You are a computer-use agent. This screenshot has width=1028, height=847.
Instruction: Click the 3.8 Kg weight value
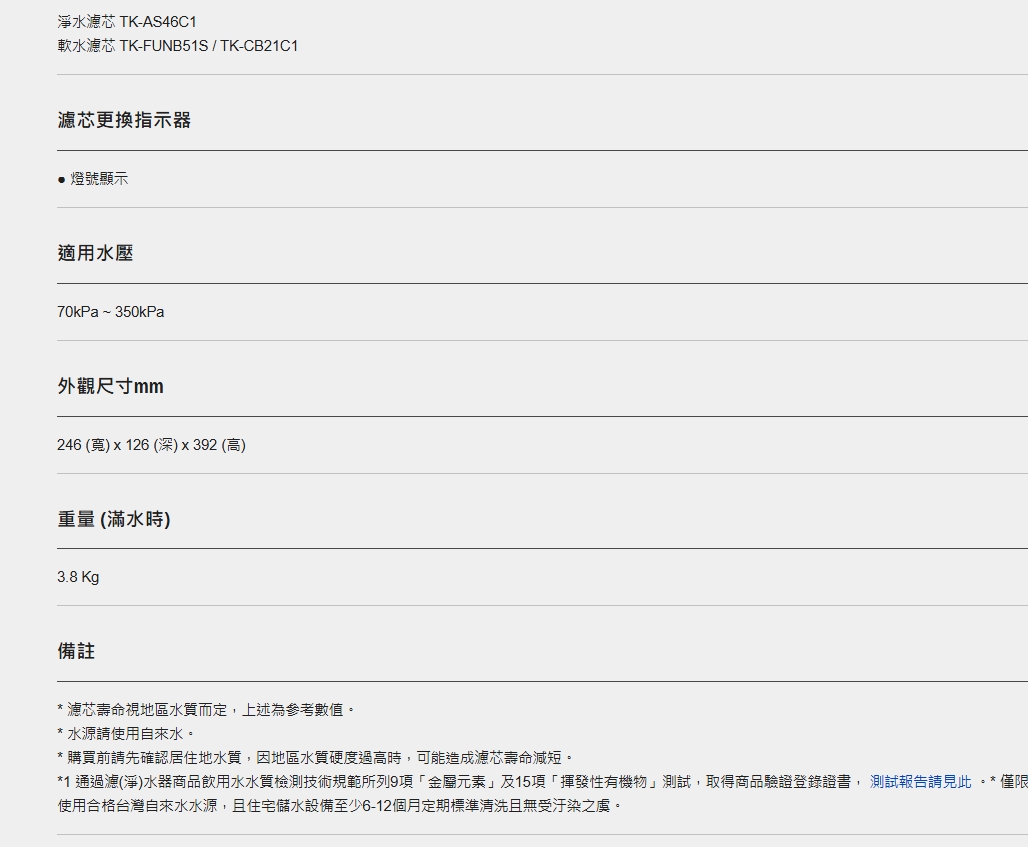point(78,577)
